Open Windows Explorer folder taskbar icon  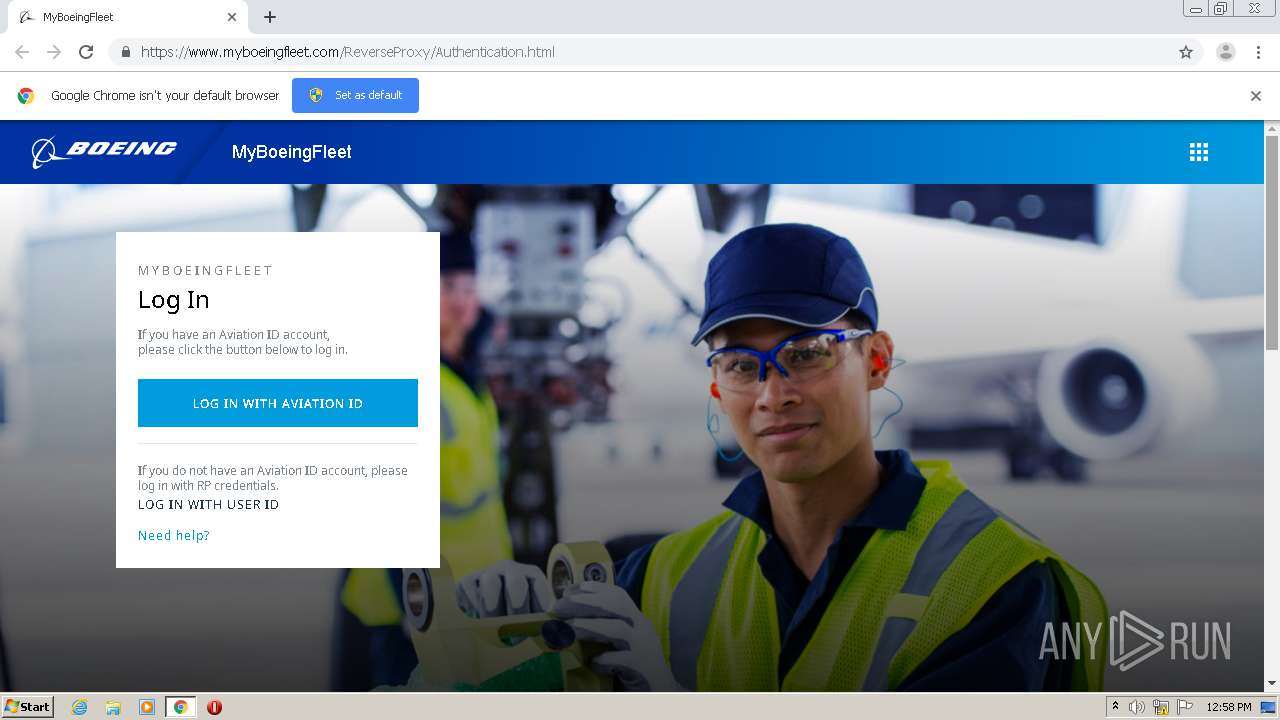tap(113, 707)
